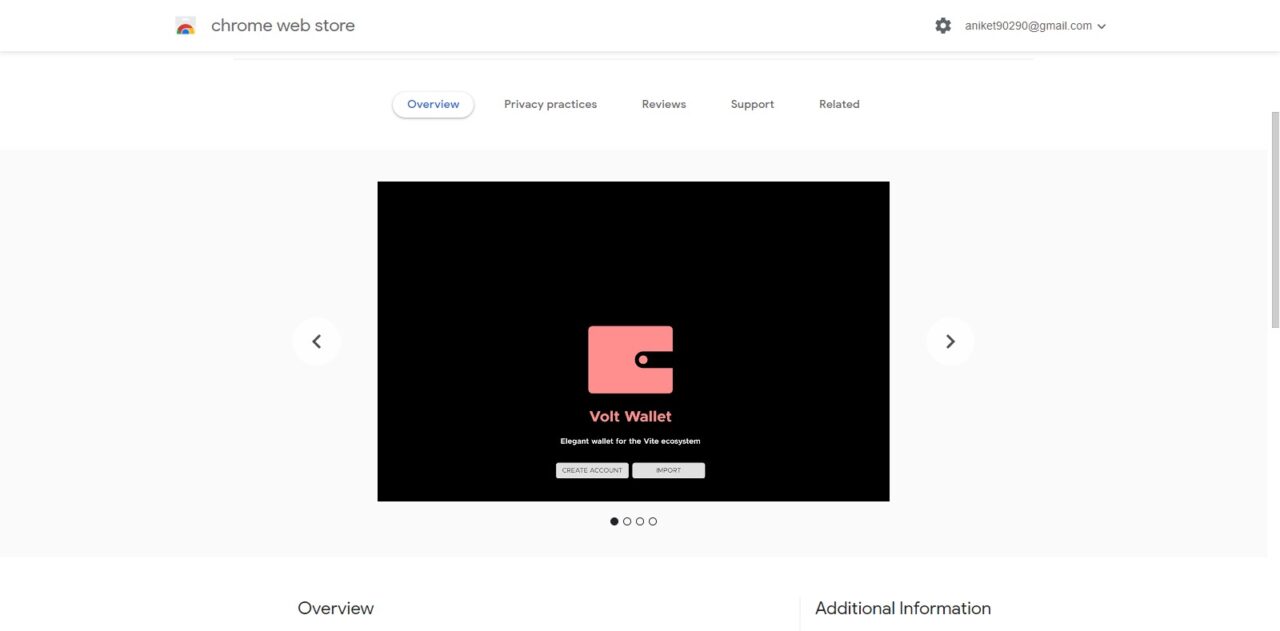Click the 'Additional Information' heading
1280x631 pixels.
pyautogui.click(x=903, y=608)
